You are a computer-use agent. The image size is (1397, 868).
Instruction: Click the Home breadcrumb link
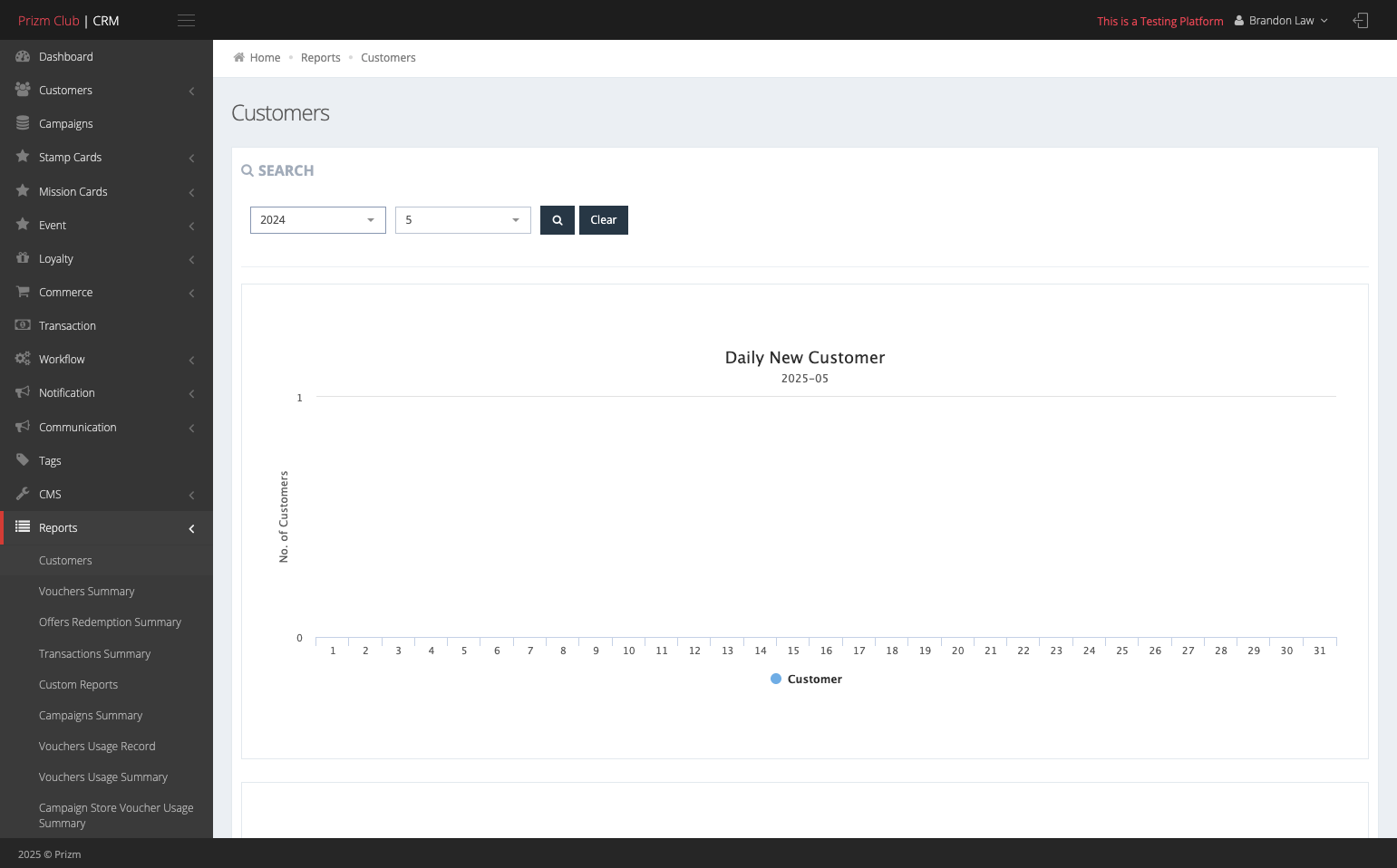265,58
